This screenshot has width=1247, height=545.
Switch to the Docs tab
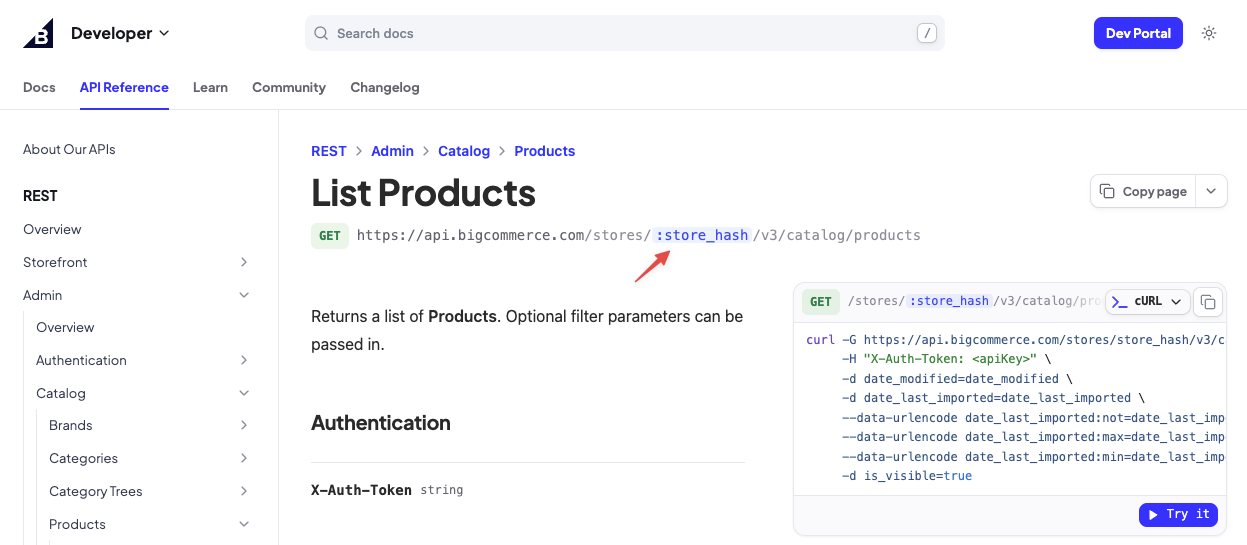(x=39, y=87)
